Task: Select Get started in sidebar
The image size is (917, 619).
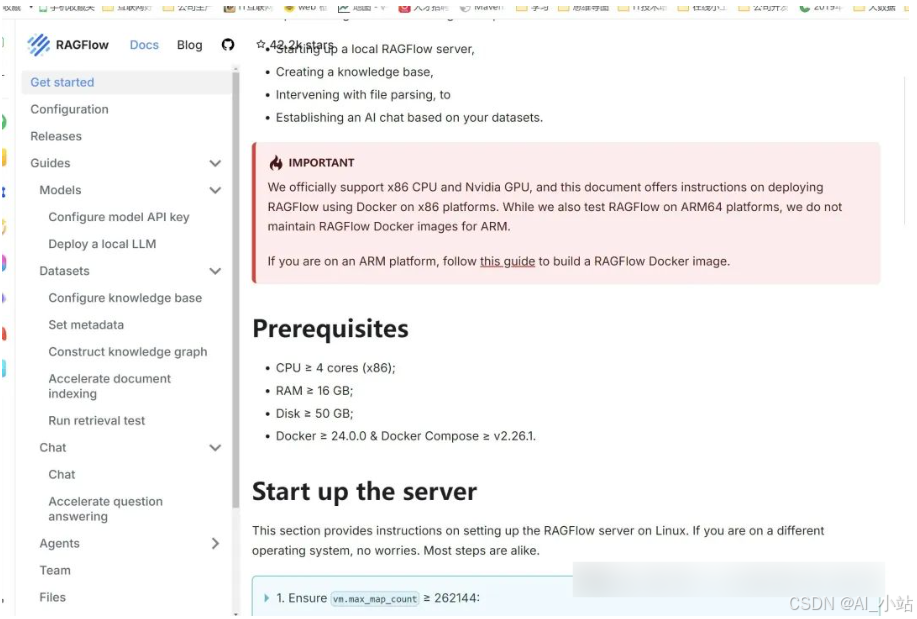Action: [x=127, y=82]
